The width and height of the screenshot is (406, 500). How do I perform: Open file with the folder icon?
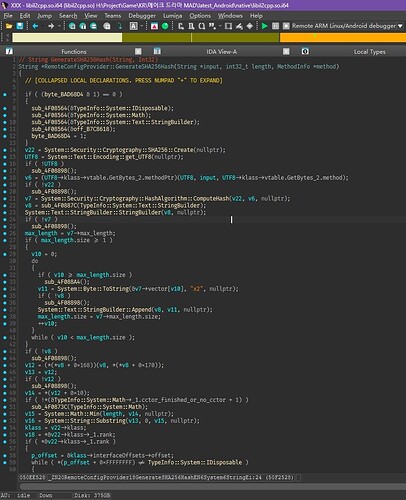pyautogui.click(x=9, y=26)
